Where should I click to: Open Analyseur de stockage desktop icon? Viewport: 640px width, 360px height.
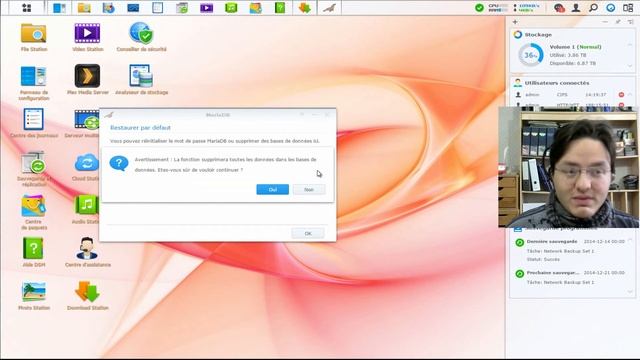pyautogui.click(x=141, y=80)
